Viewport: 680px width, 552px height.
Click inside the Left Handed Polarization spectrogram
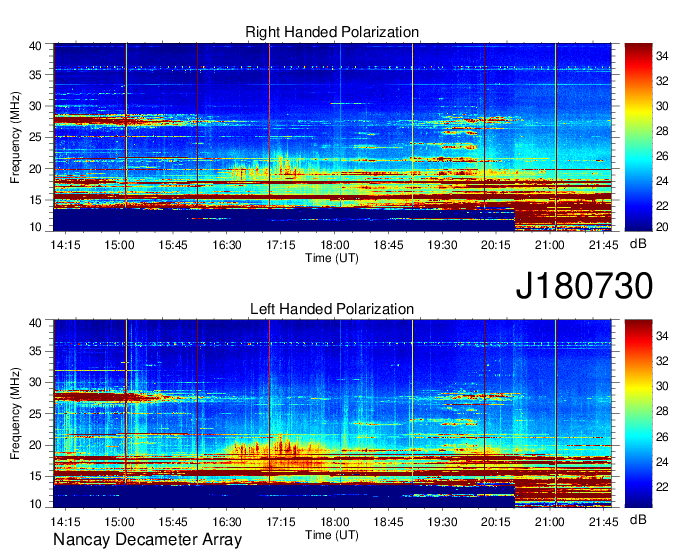click(x=332, y=413)
